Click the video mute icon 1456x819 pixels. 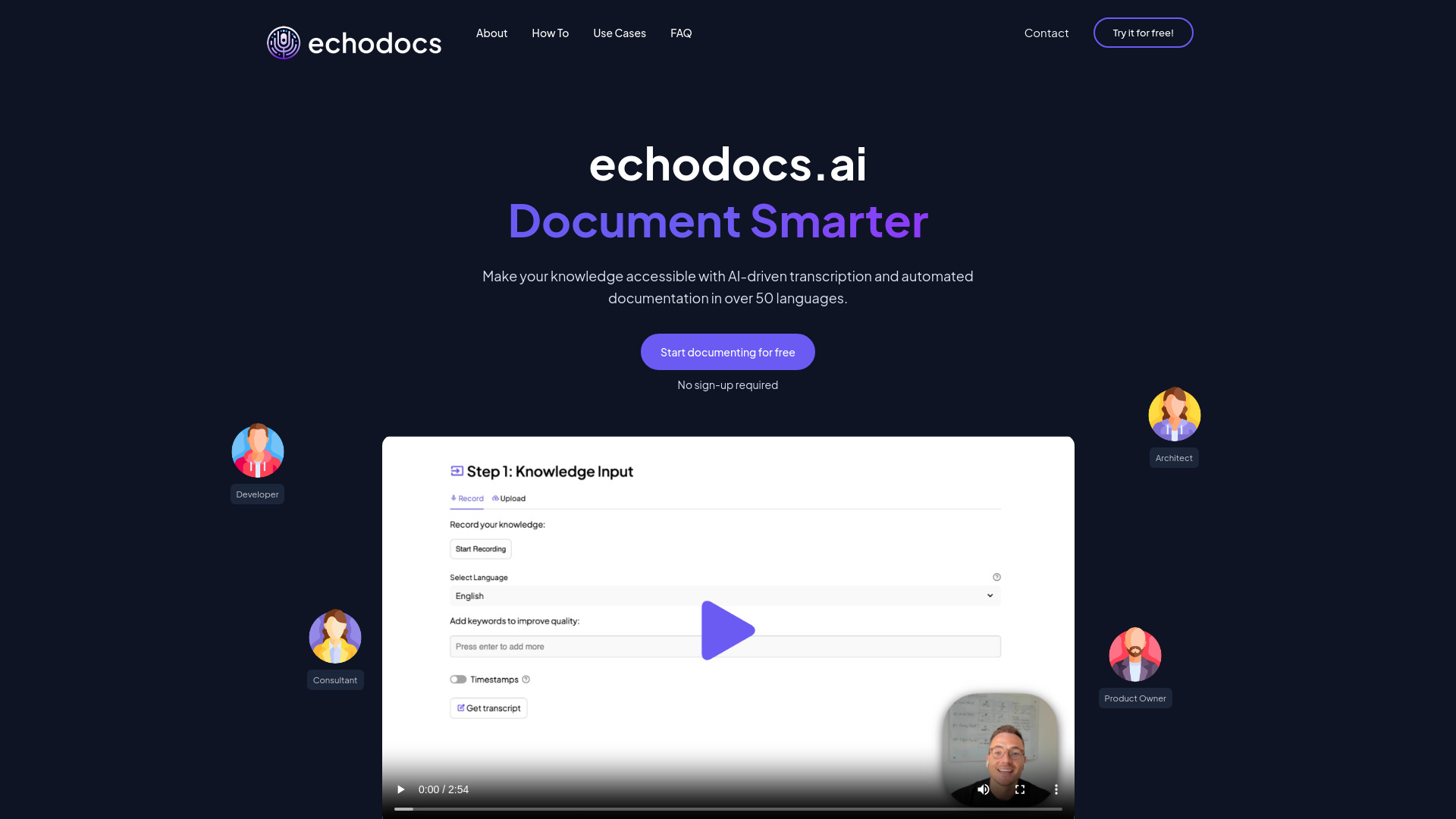[983, 789]
